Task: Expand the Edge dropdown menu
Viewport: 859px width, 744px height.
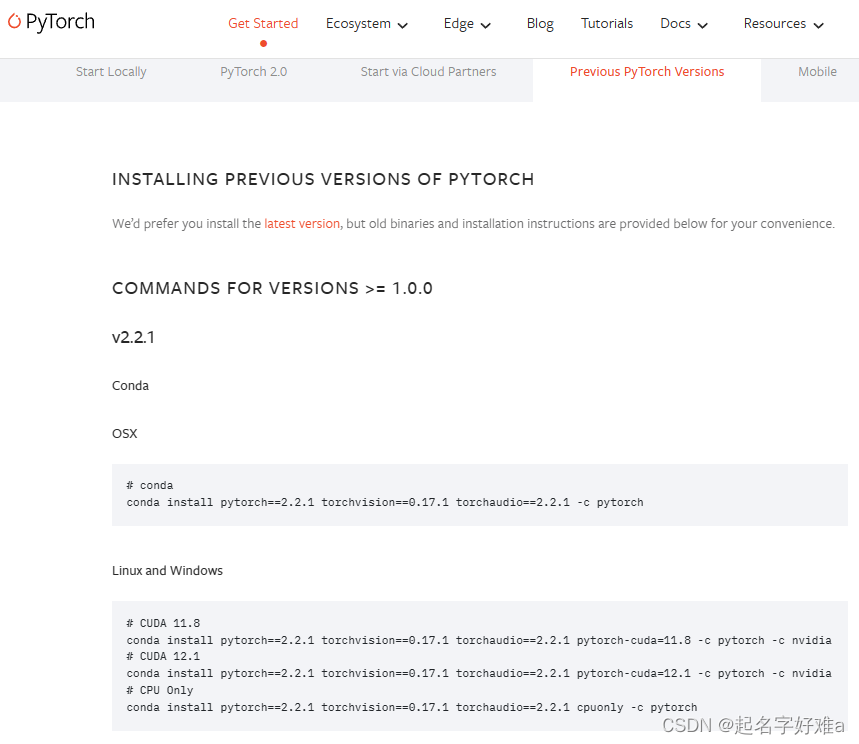Action: click(467, 24)
